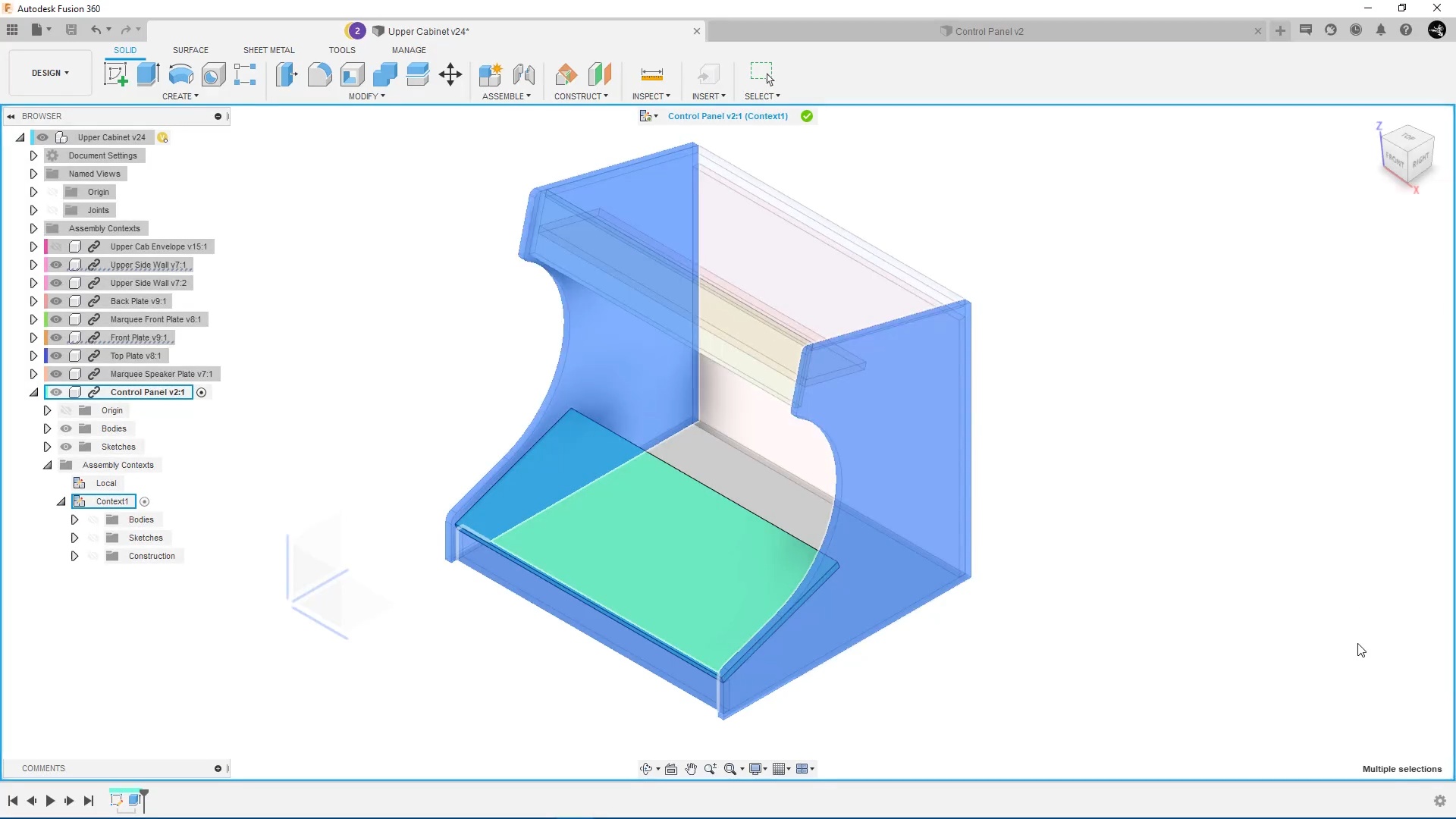The width and height of the screenshot is (1456, 819).
Task: Toggle visibility of Upper Side Wall v7:1
Action: [55, 265]
